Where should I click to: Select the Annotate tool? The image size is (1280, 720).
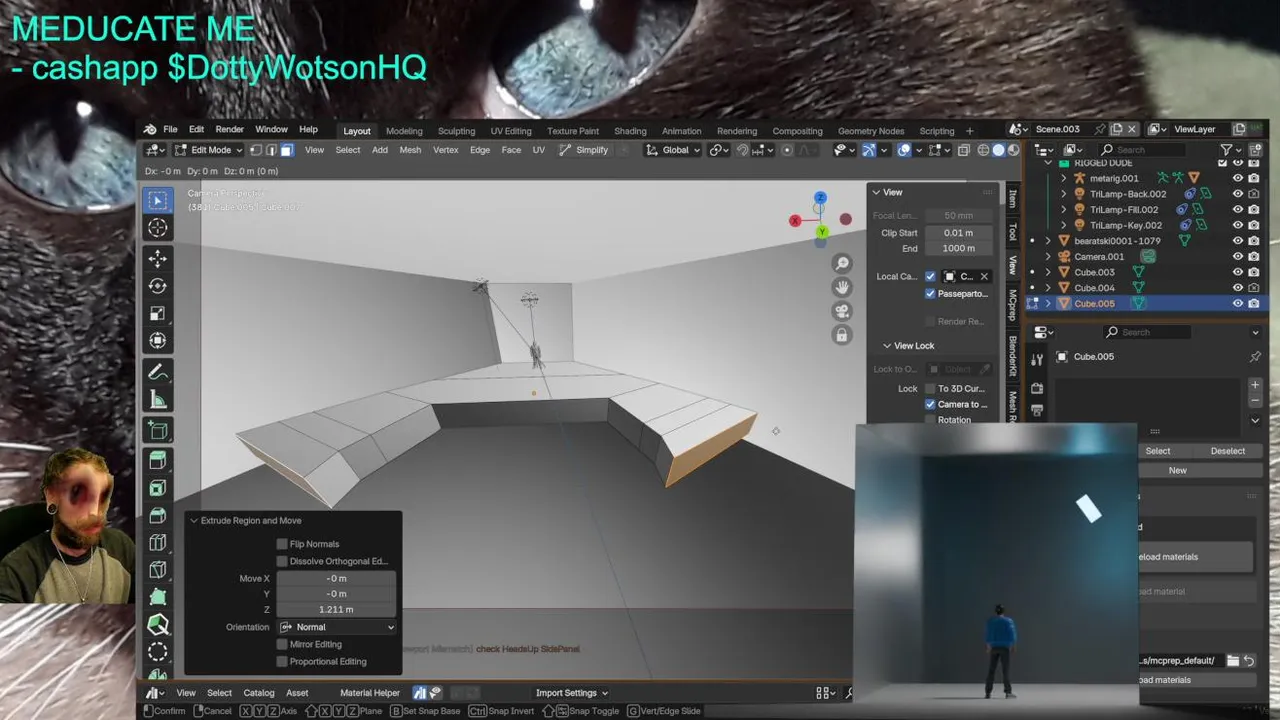158,372
